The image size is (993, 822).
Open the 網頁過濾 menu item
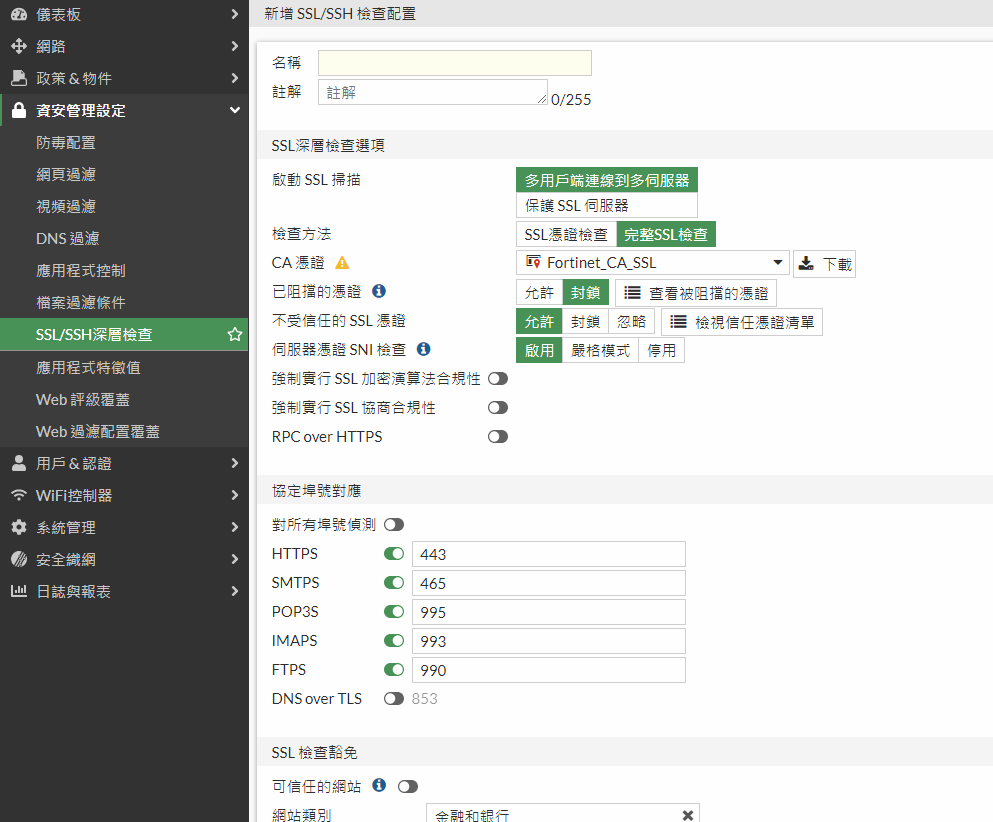66,175
